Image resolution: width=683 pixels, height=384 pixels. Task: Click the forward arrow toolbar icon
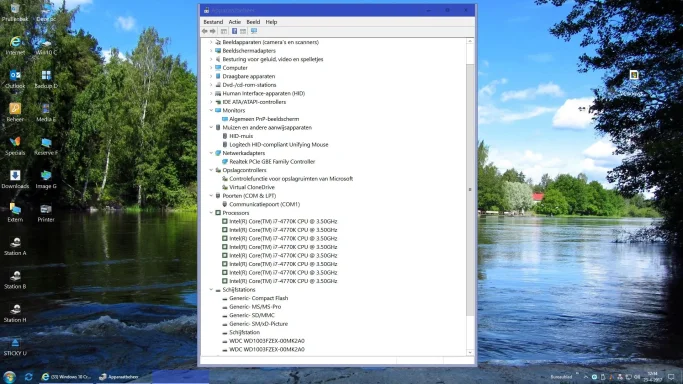(x=213, y=31)
